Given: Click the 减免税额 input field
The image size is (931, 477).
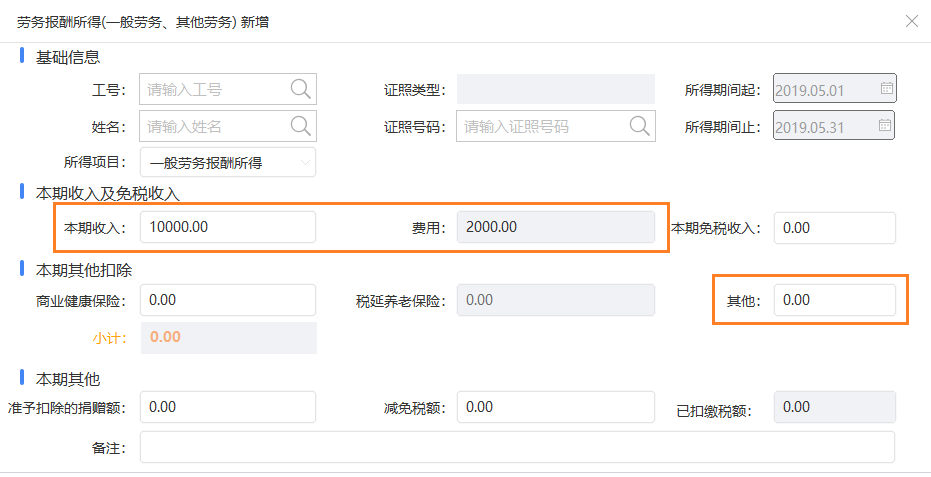Looking at the screenshot, I should pos(556,407).
